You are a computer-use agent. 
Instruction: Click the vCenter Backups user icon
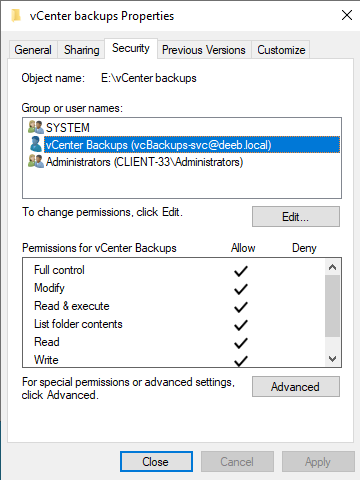pos(36,144)
